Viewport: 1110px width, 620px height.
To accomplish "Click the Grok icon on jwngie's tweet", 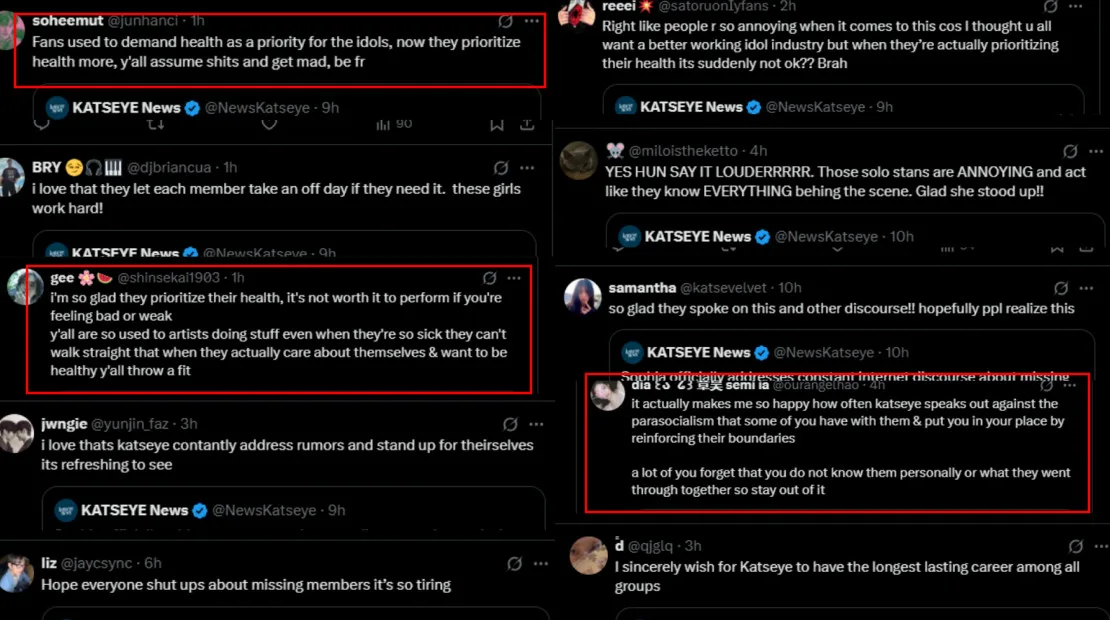I will (510, 424).
